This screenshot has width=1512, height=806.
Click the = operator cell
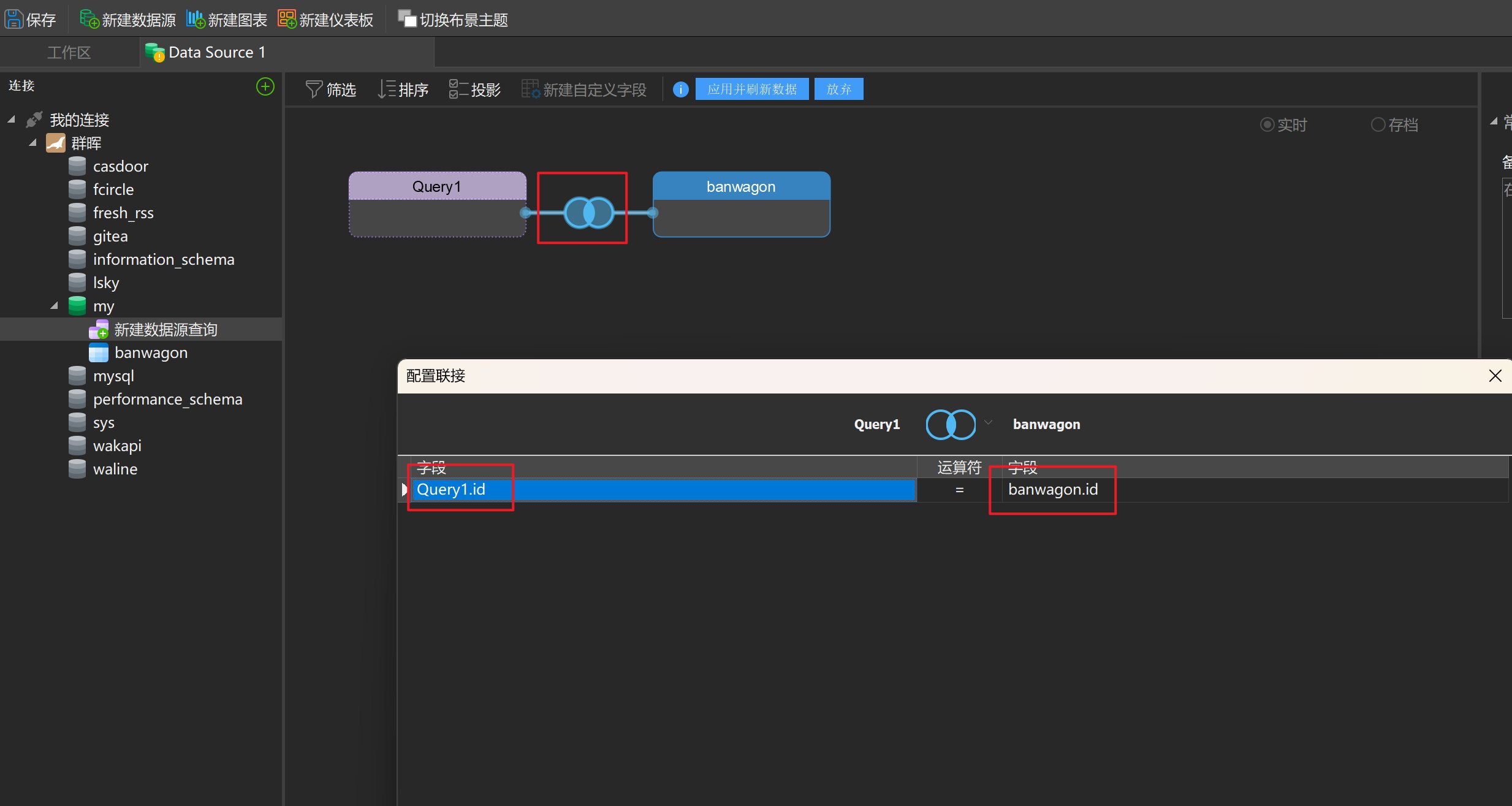[x=960, y=490]
